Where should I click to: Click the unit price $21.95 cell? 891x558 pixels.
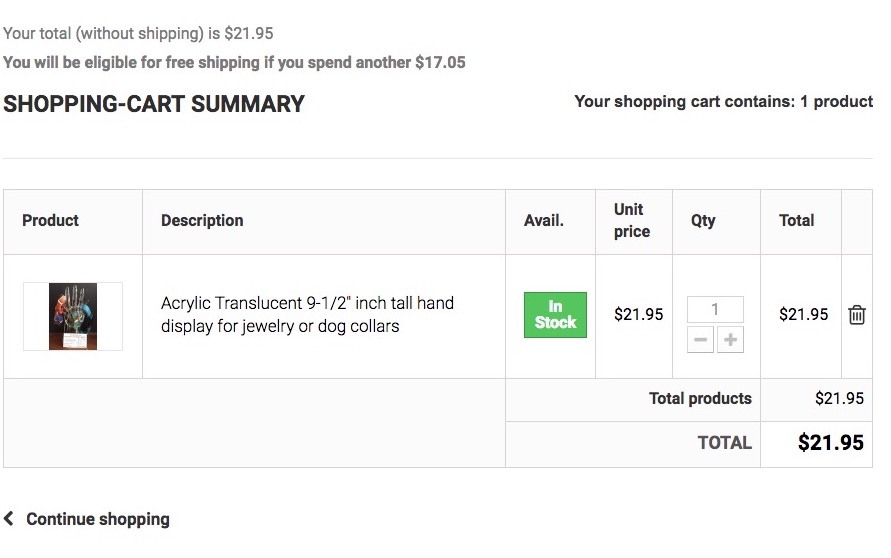[x=639, y=314]
